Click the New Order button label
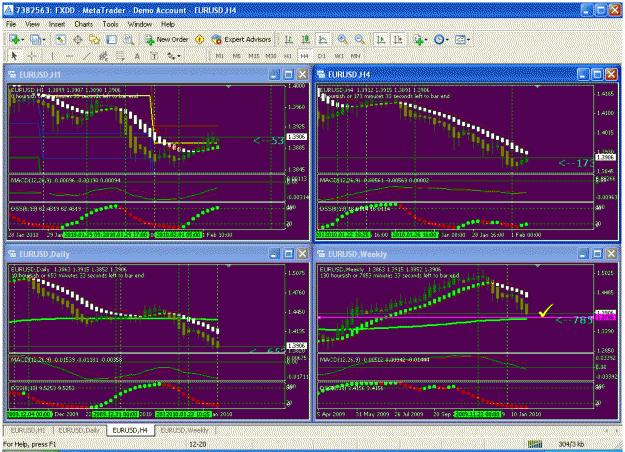Screen dimensions: 625x452 (172, 39)
